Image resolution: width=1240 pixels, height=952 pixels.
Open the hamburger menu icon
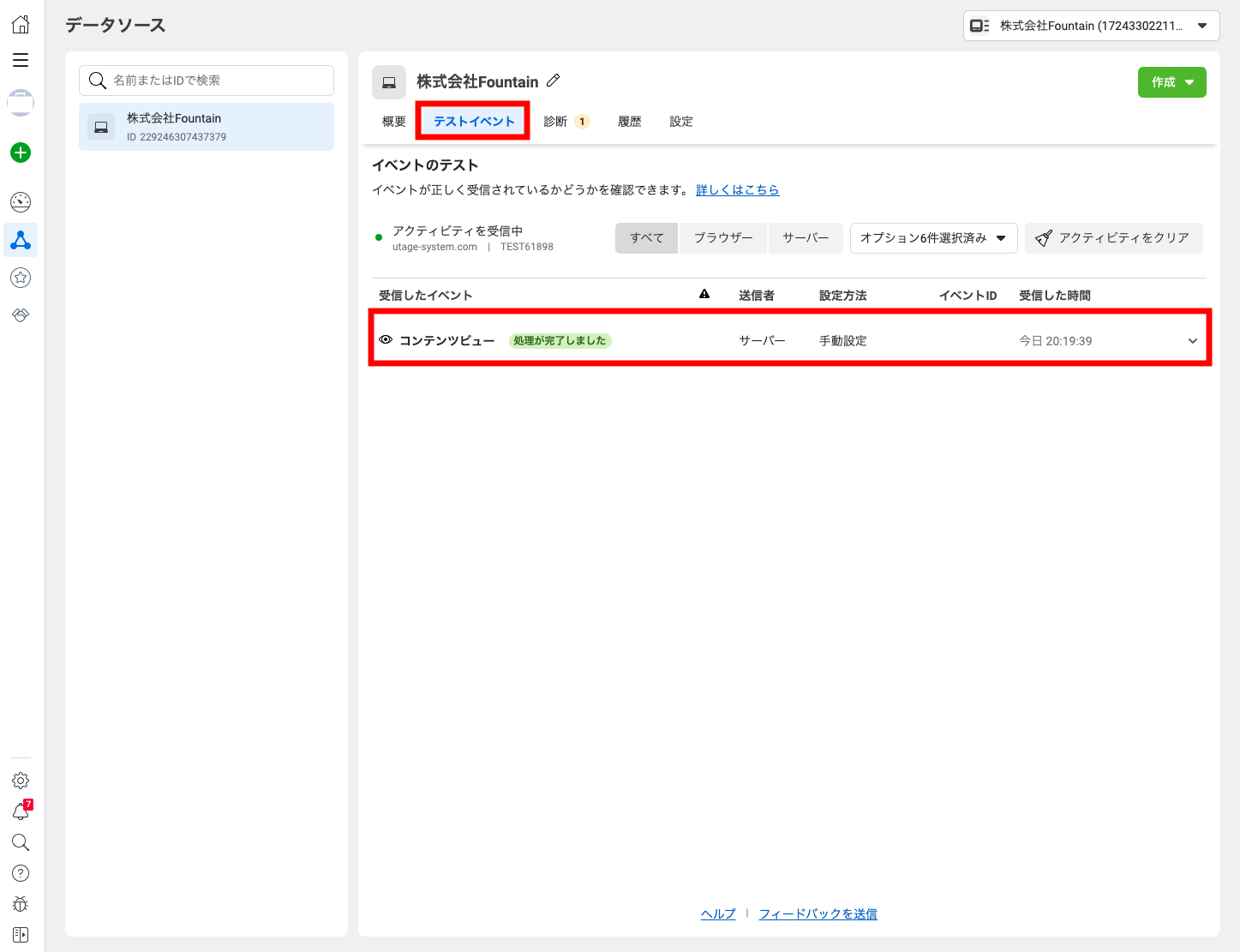click(x=21, y=60)
